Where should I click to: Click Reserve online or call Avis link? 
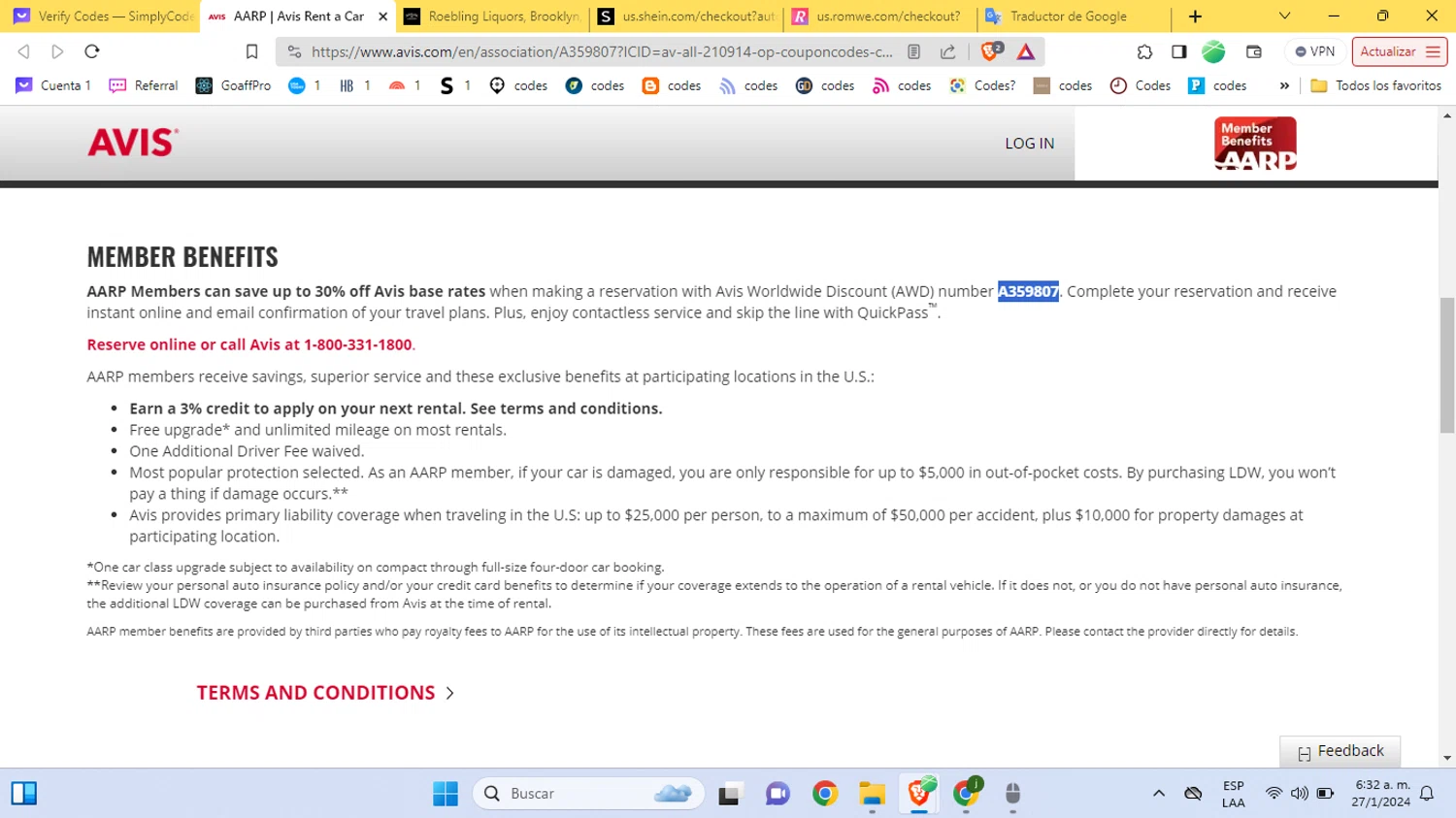point(249,344)
